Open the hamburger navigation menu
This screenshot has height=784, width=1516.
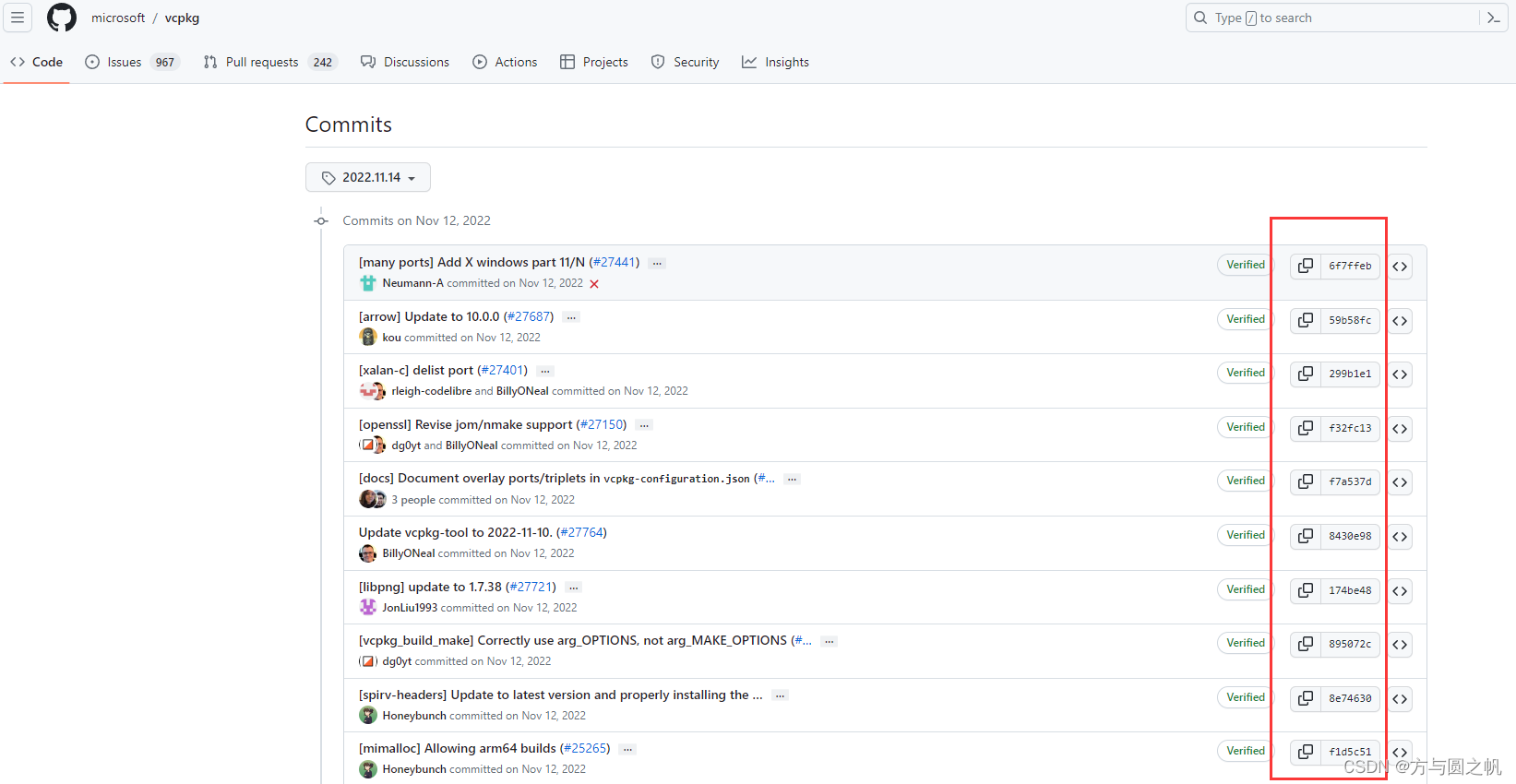18,18
